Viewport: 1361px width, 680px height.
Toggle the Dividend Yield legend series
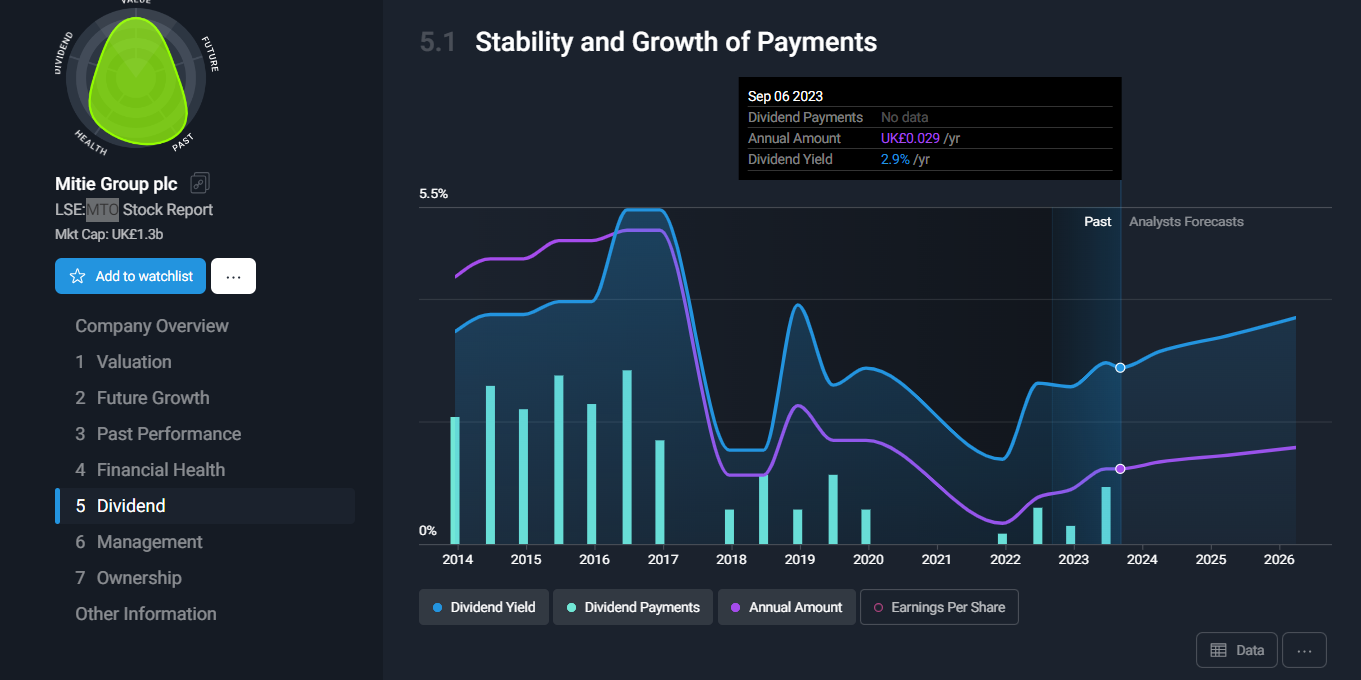pos(484,607)
